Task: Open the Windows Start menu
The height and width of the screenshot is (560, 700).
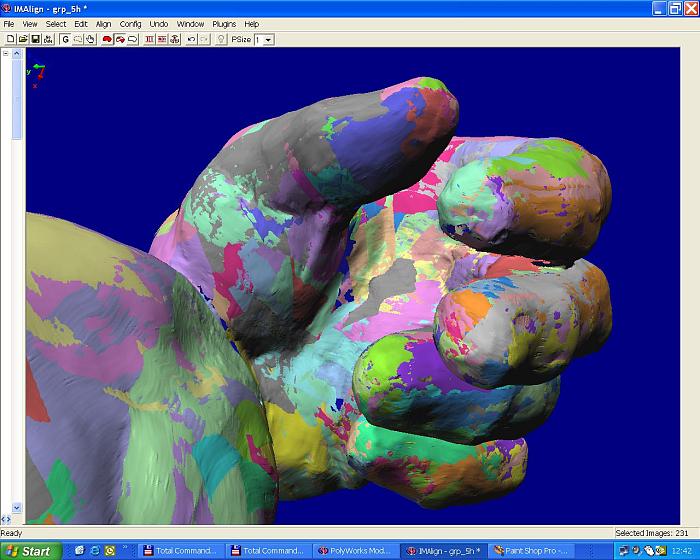Action: pyautogui.click(x=30, y=551)
